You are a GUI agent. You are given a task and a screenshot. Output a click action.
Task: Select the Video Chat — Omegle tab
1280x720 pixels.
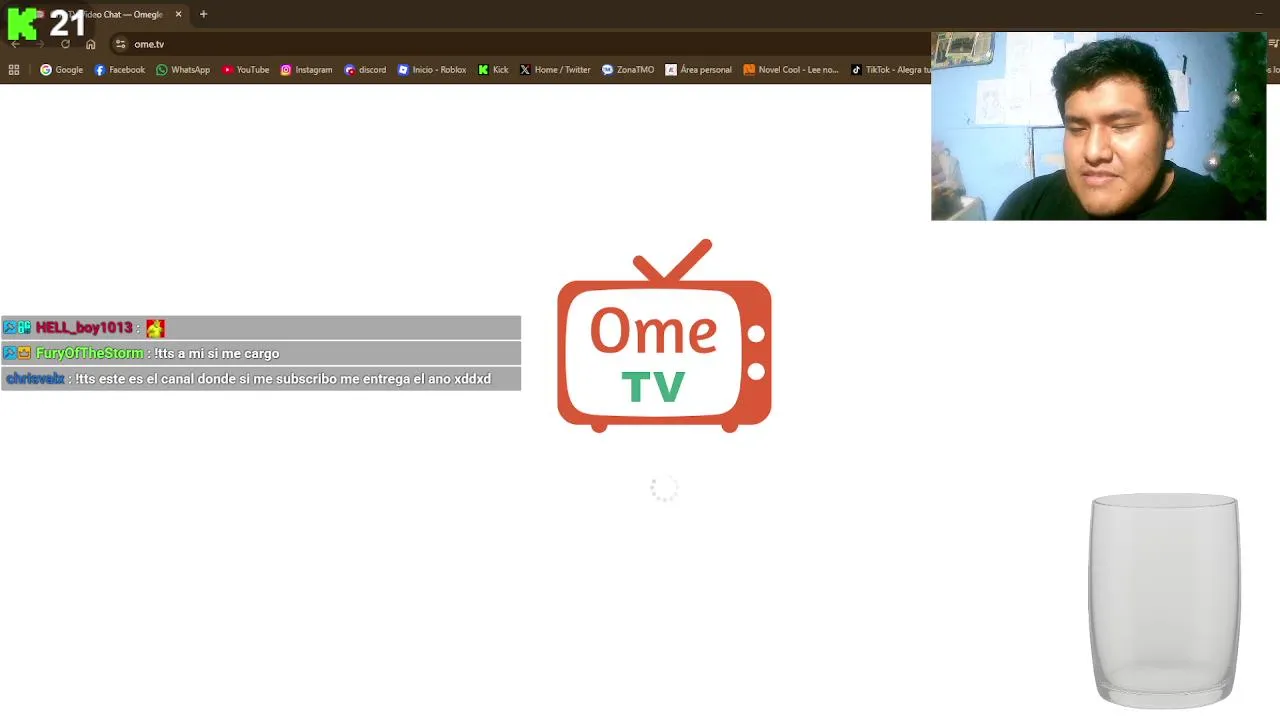point(110,14)
